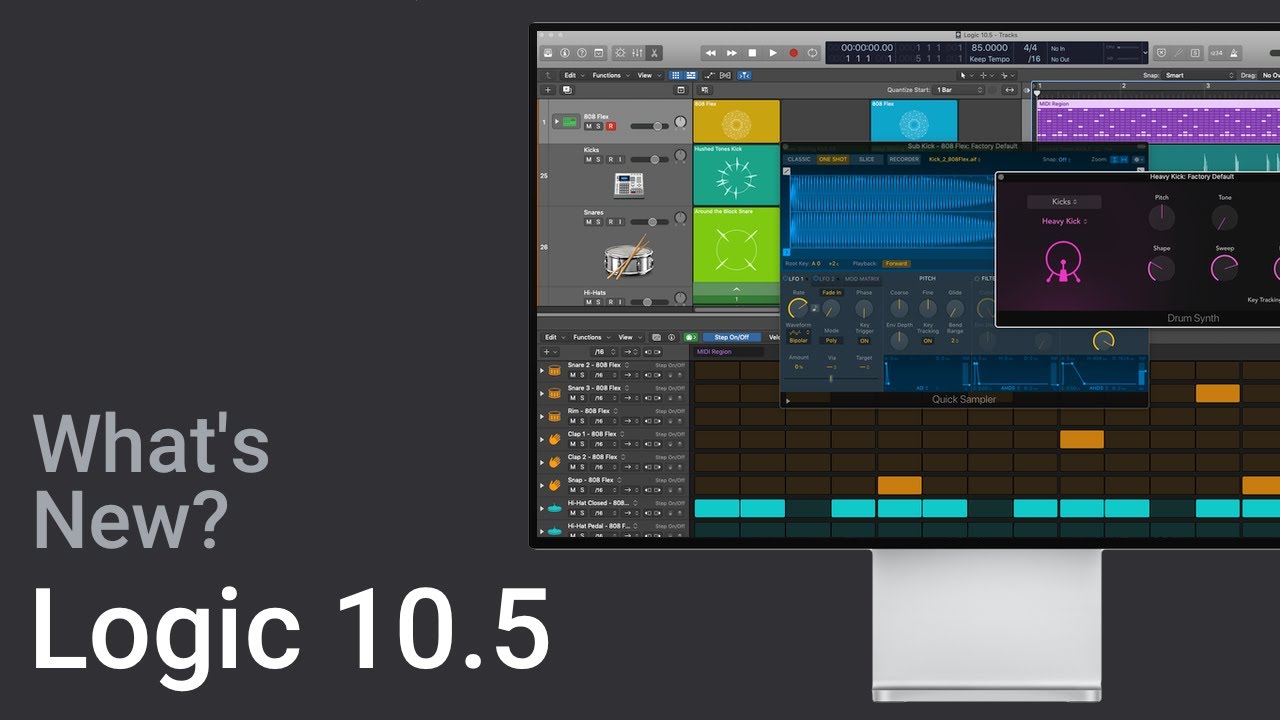1280x720 pixels.
Task: Click the Kicks drum machine track icon
Action: tap(628, 184)
